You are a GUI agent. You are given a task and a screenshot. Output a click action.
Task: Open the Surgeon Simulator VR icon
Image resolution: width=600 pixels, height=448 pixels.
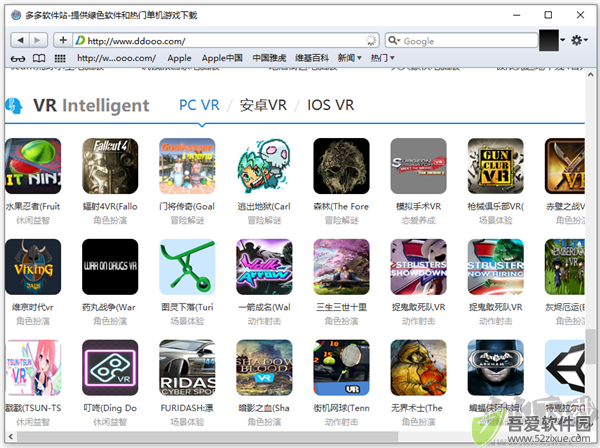tap(419, 166)
